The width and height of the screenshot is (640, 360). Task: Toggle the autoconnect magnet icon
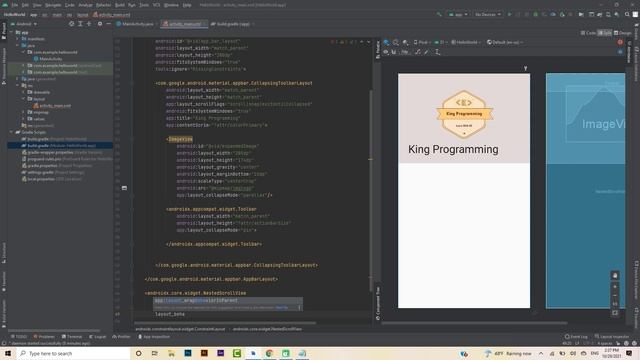tap(394, 52)
